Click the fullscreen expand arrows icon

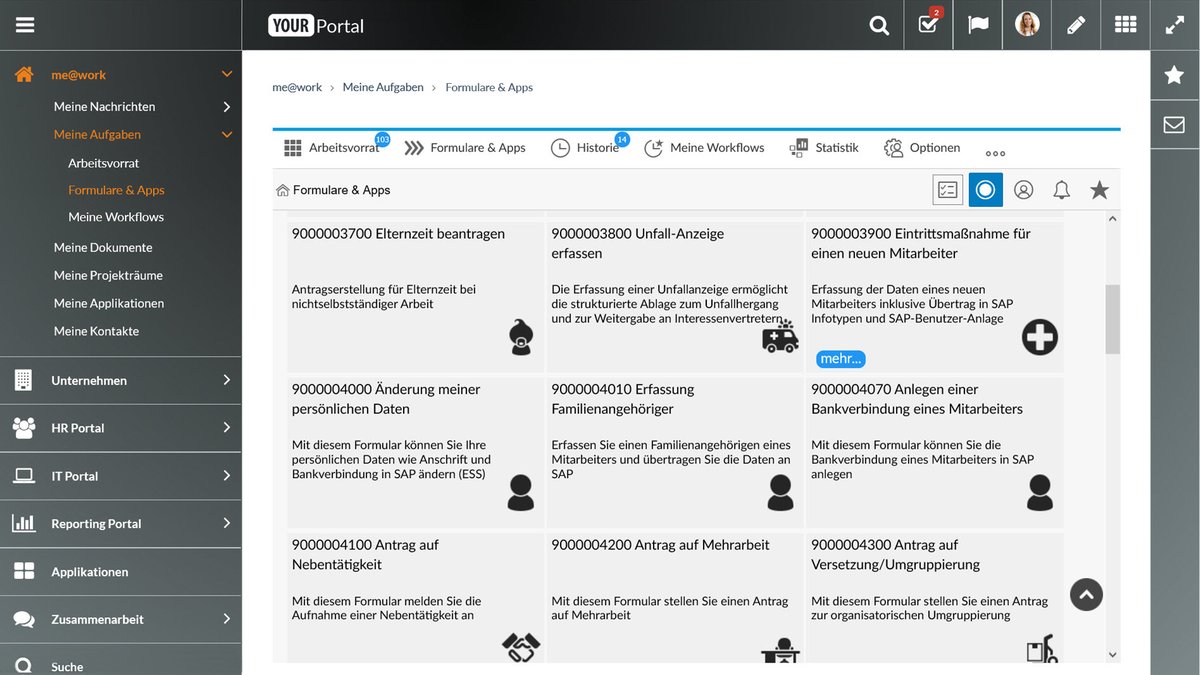click(x=1174, y=25)
